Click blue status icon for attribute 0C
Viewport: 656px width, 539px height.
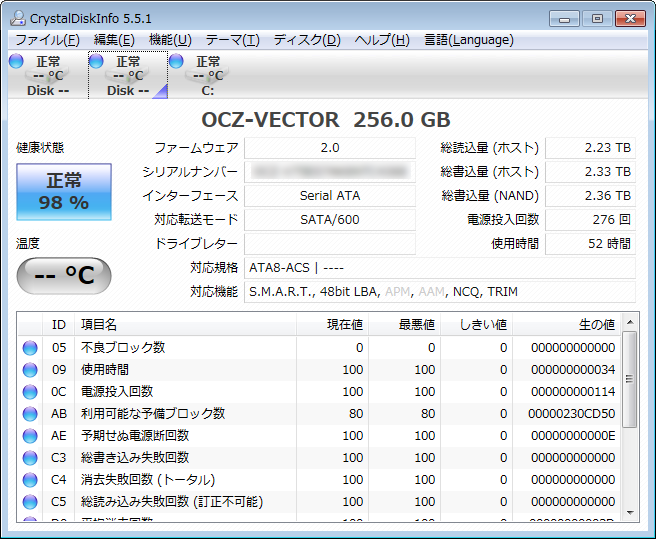[x=30, y=392]
